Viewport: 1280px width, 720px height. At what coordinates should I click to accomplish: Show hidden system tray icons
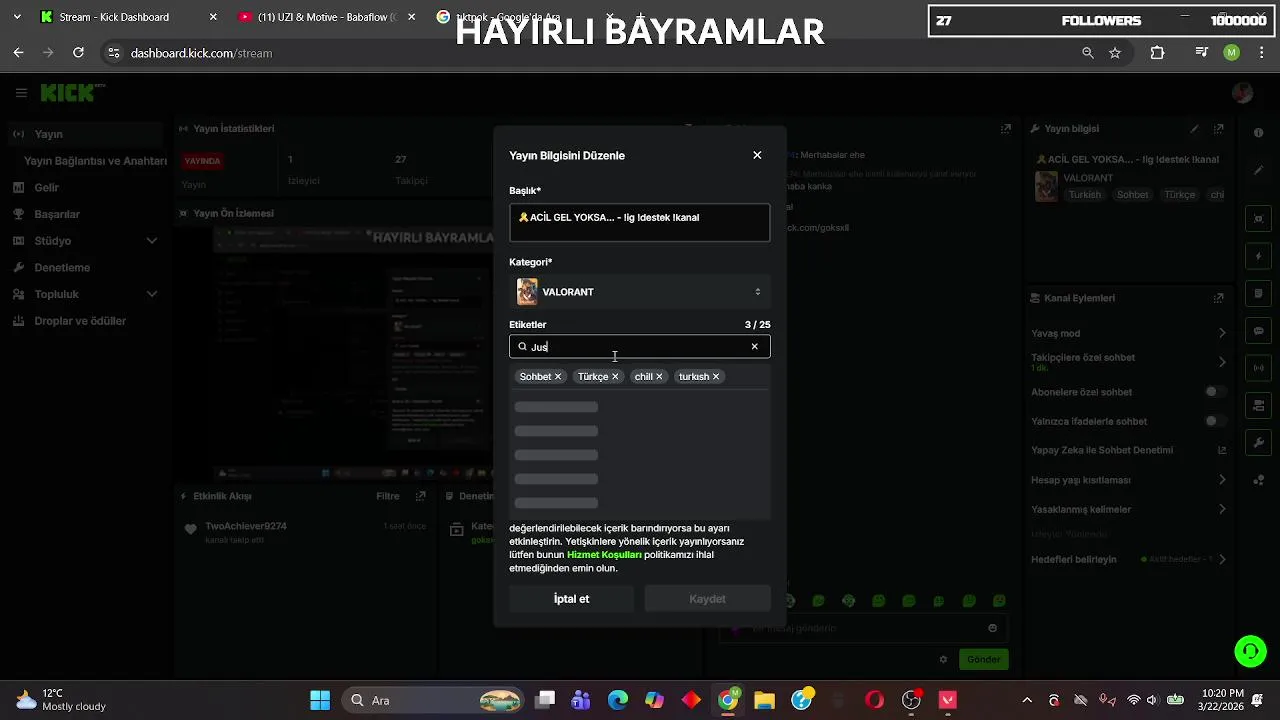1027,700
